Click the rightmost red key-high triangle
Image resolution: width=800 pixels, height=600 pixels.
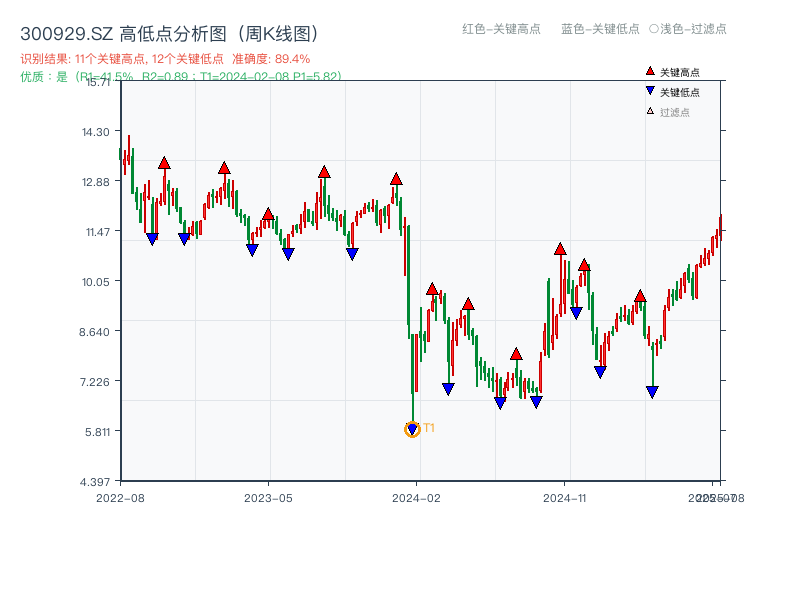(x=640, y=296)
